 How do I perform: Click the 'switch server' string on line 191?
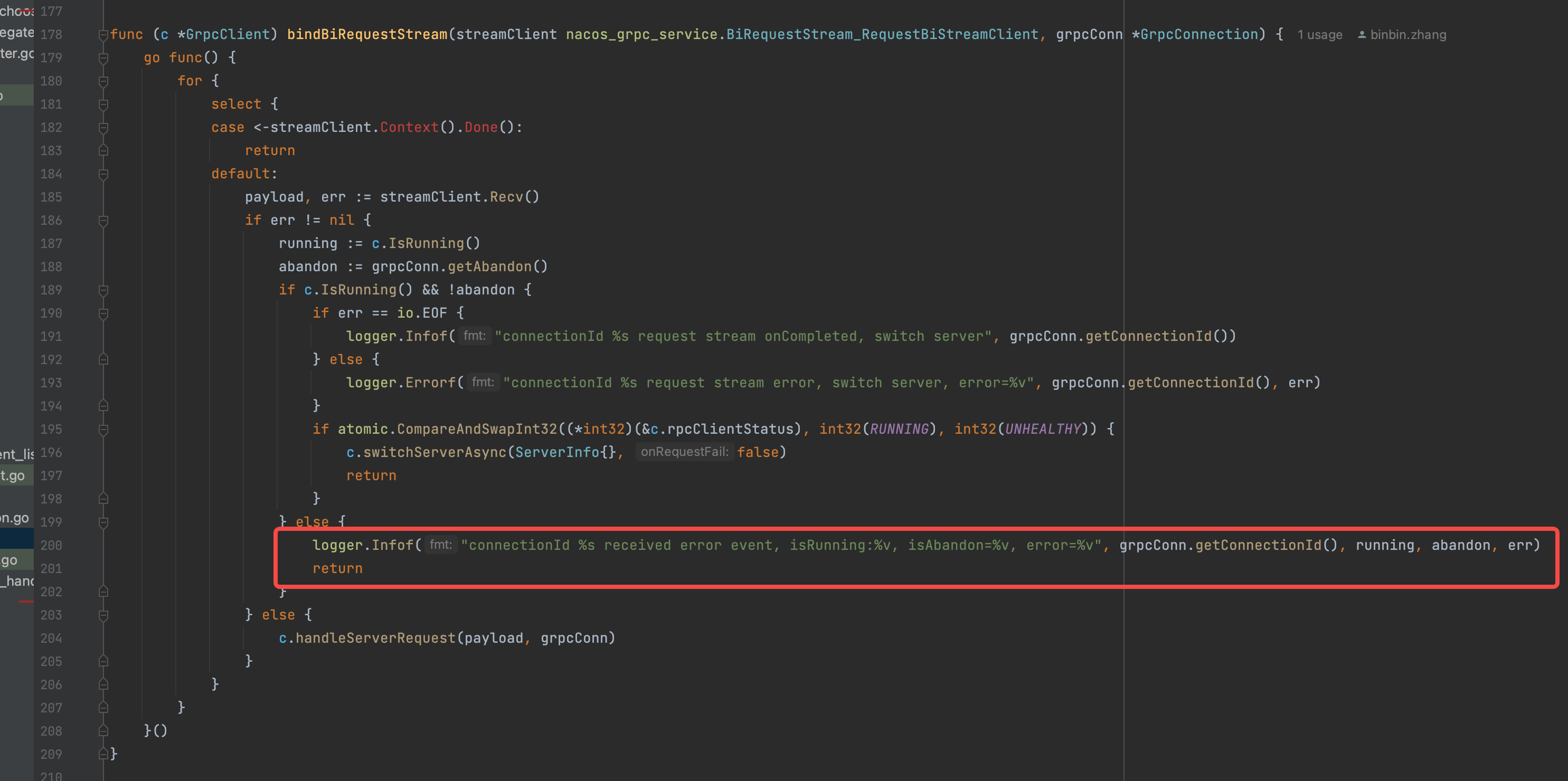(x=929, y=336)
